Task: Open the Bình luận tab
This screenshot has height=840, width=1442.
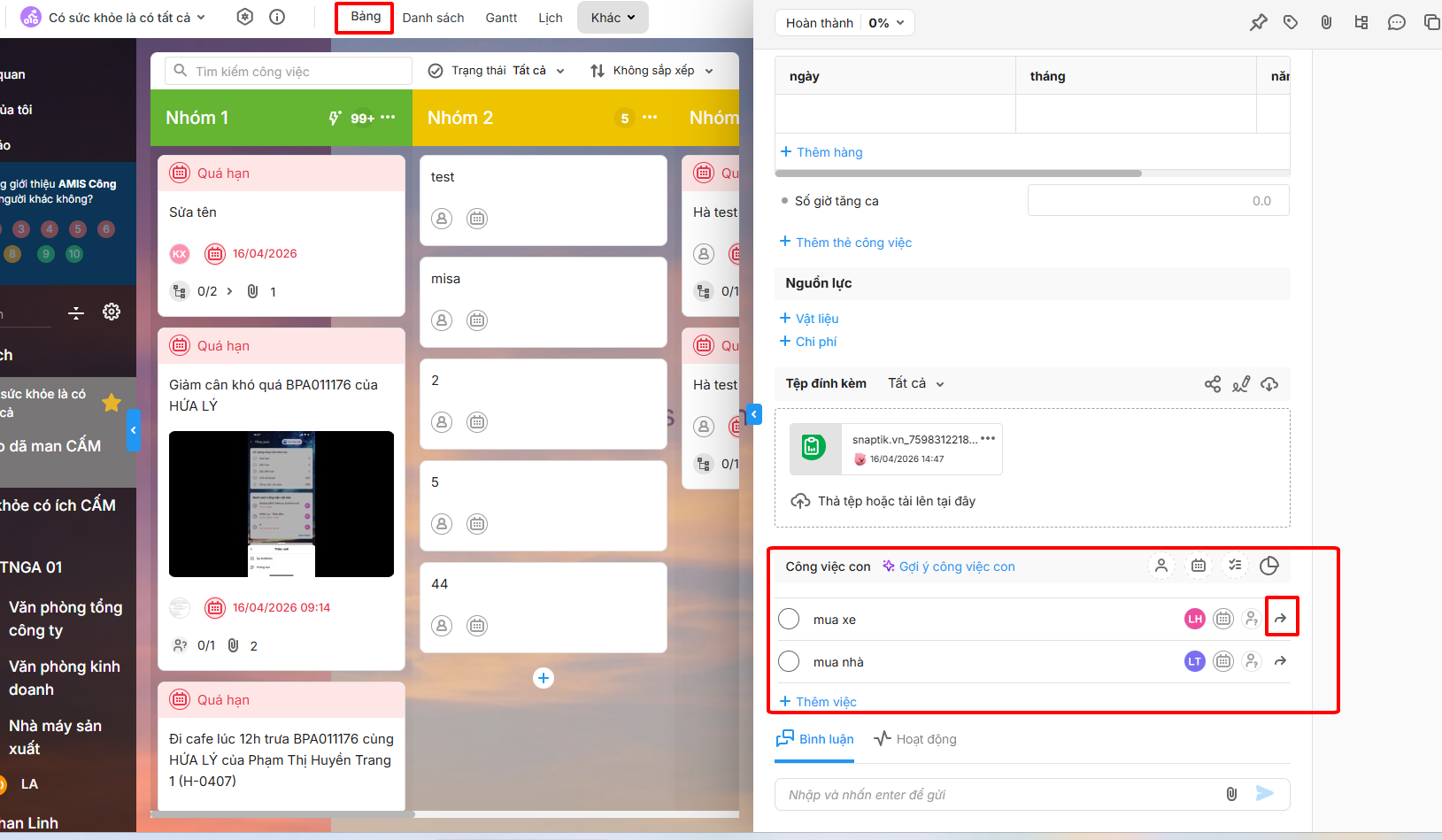Action: (x=814, y=739)
